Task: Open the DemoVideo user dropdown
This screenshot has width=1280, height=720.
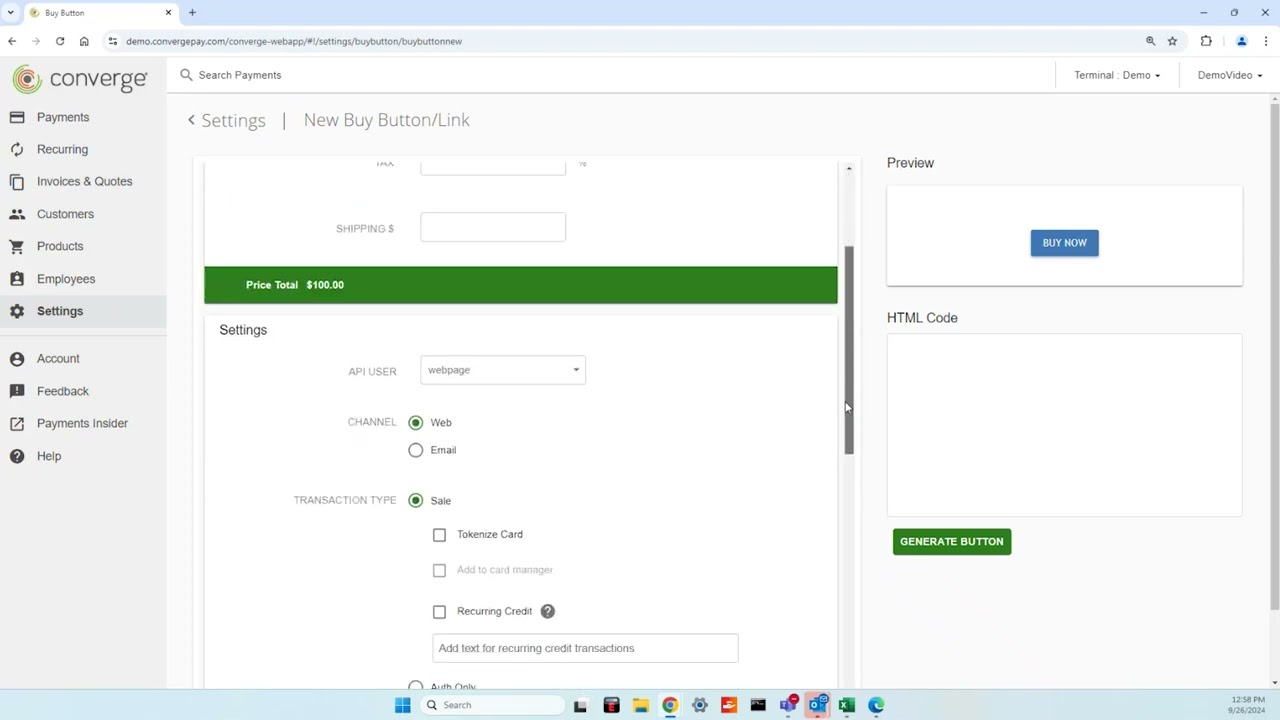Action: click(x=1229, y=75)
